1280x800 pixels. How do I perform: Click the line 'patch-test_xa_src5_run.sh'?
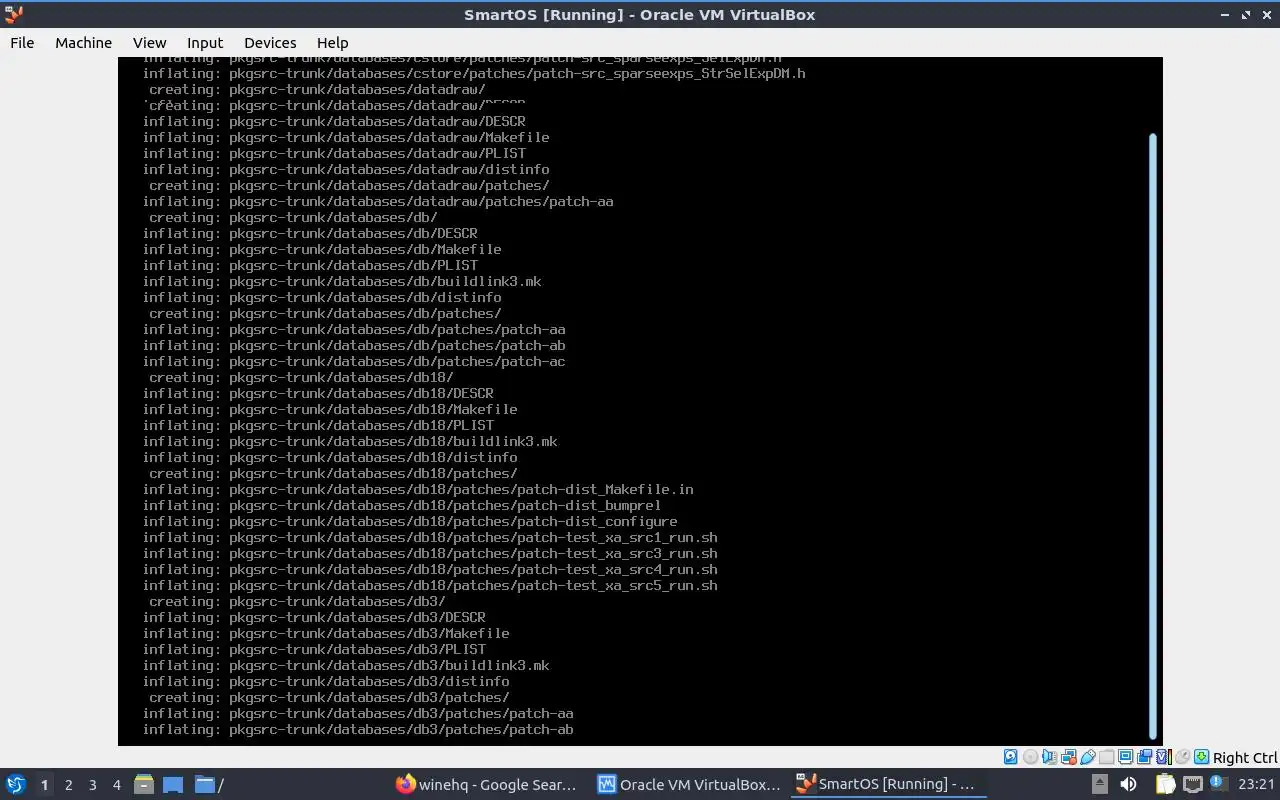pos(430,585)
